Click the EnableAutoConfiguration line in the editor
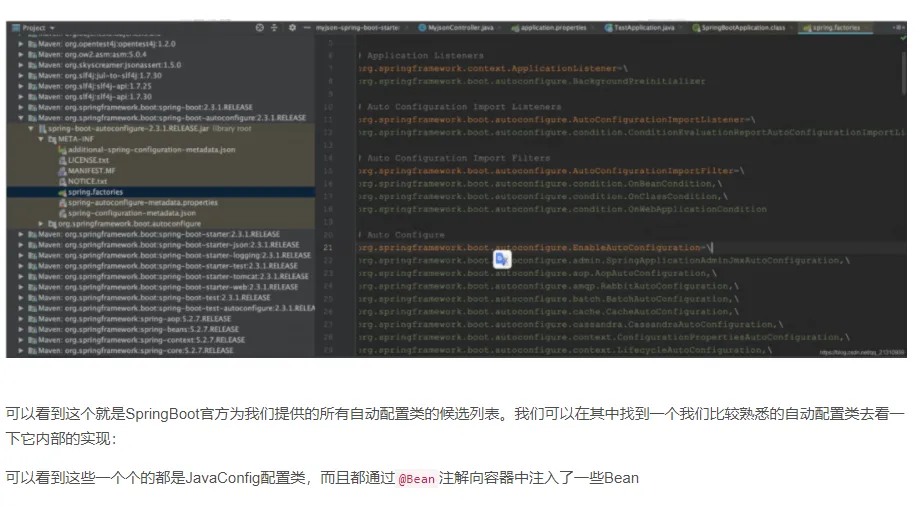The height and width of the screenshot is (507, 921). pyautogui.click(x=535, y=248)
